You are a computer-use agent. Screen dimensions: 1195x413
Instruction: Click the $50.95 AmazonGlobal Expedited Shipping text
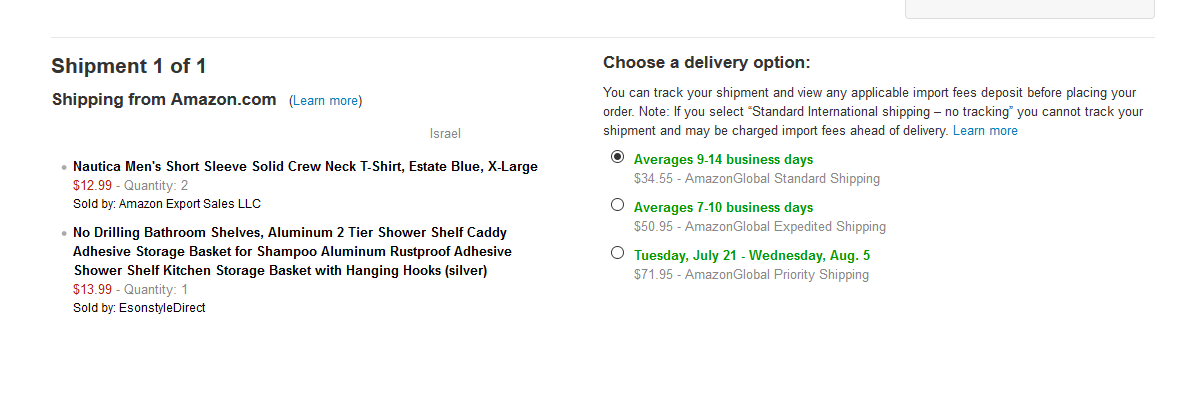click(x=759, y=227)
